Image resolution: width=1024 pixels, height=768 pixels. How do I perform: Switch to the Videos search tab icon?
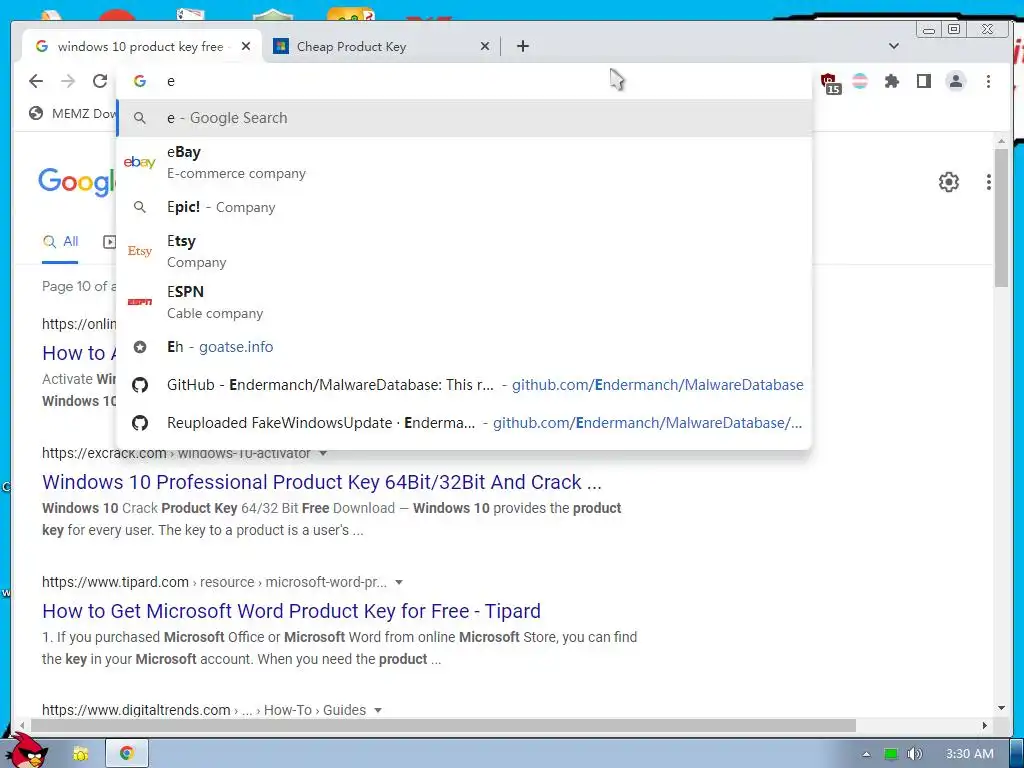110,242
